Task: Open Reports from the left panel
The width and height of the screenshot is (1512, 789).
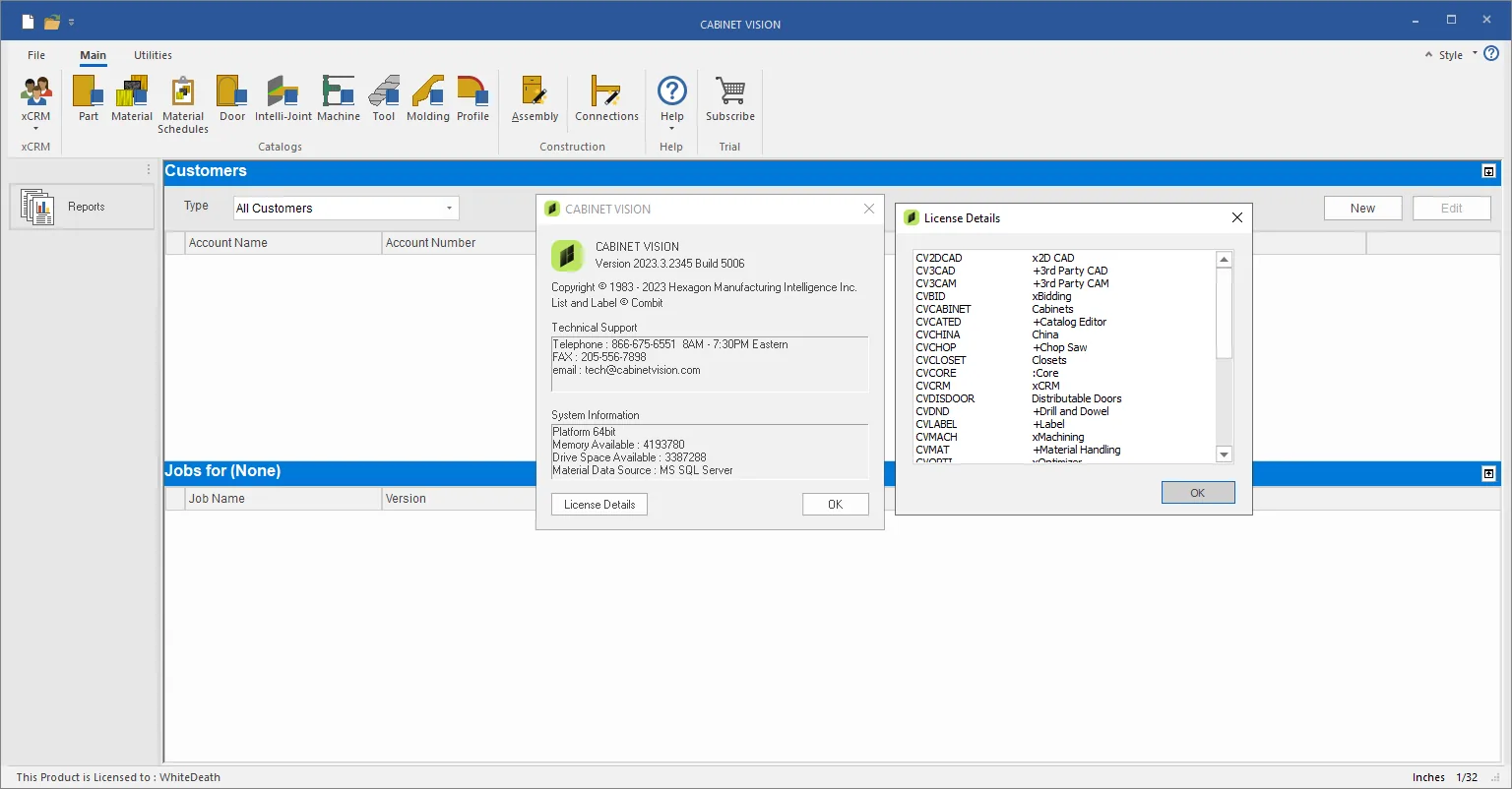Action: point(82,207)
